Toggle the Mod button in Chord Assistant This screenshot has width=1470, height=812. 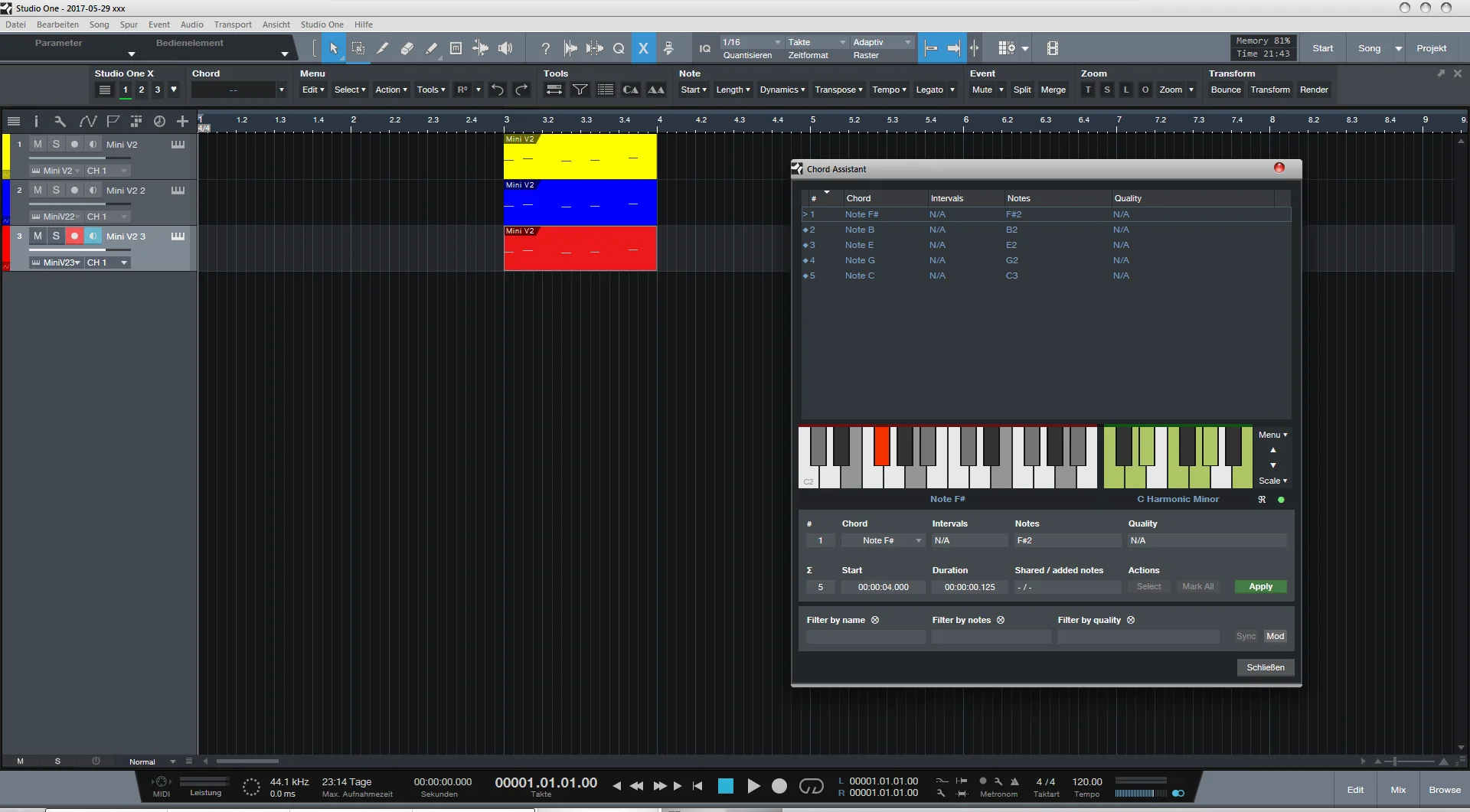(1275, 636)
